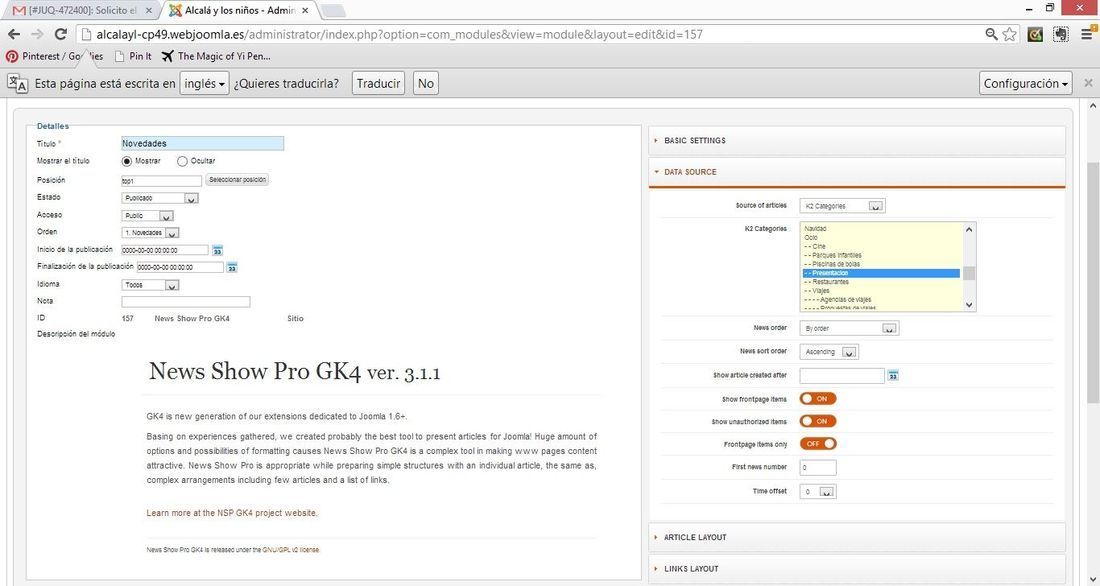Open Estado dropdown
The width and height of the screenshot is (1100, 586).
[x=160, y=199]
